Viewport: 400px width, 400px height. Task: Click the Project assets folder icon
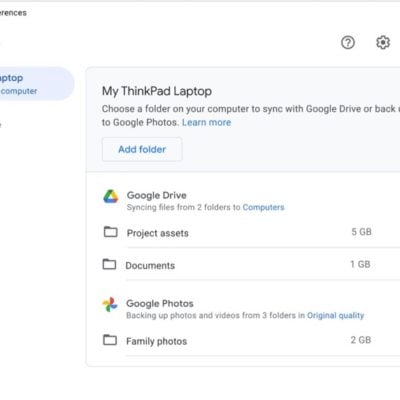point(111,232)
